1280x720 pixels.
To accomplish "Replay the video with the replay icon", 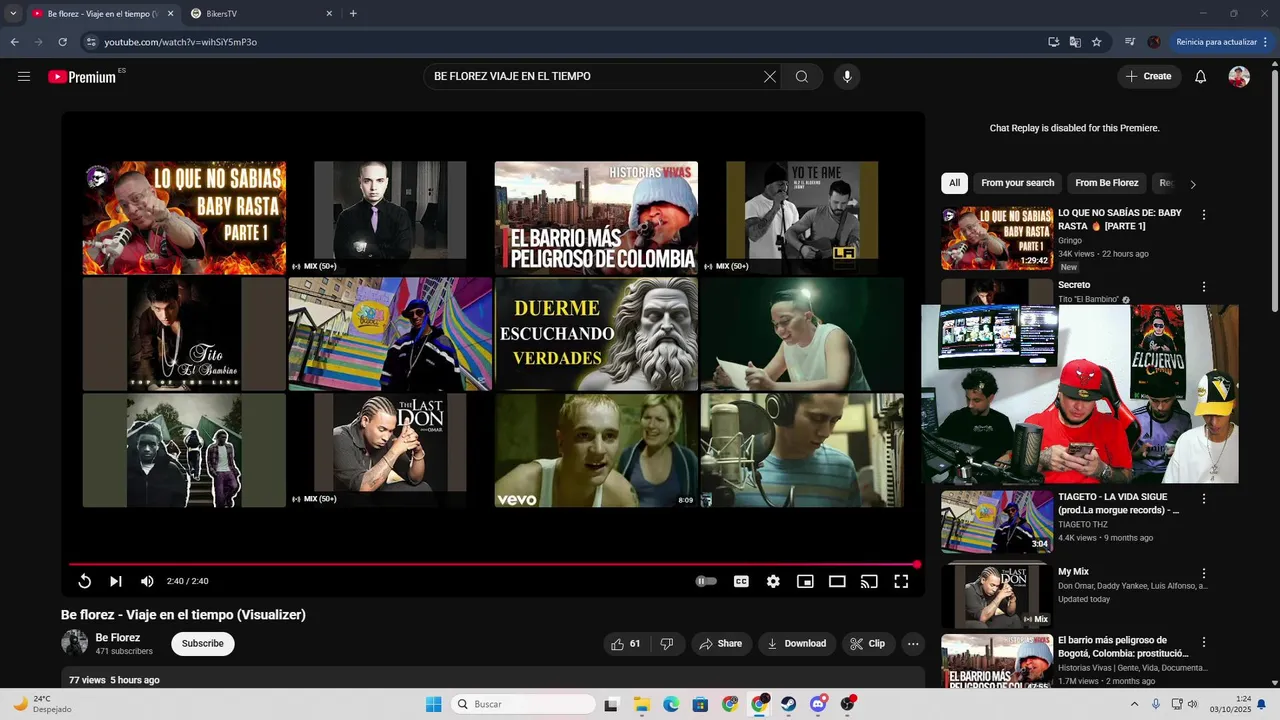I will coord(85,581).
